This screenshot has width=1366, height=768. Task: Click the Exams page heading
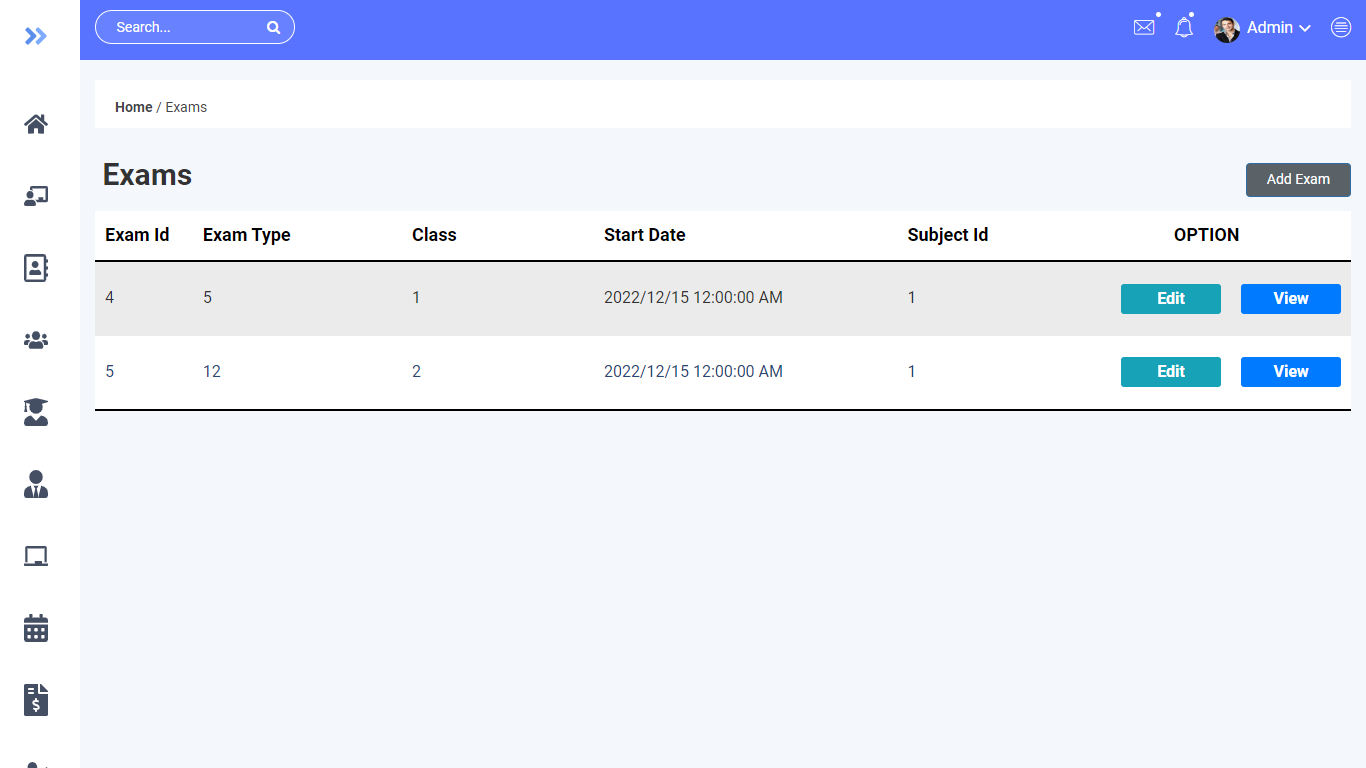pyautogui.click(x=148, y=175)
